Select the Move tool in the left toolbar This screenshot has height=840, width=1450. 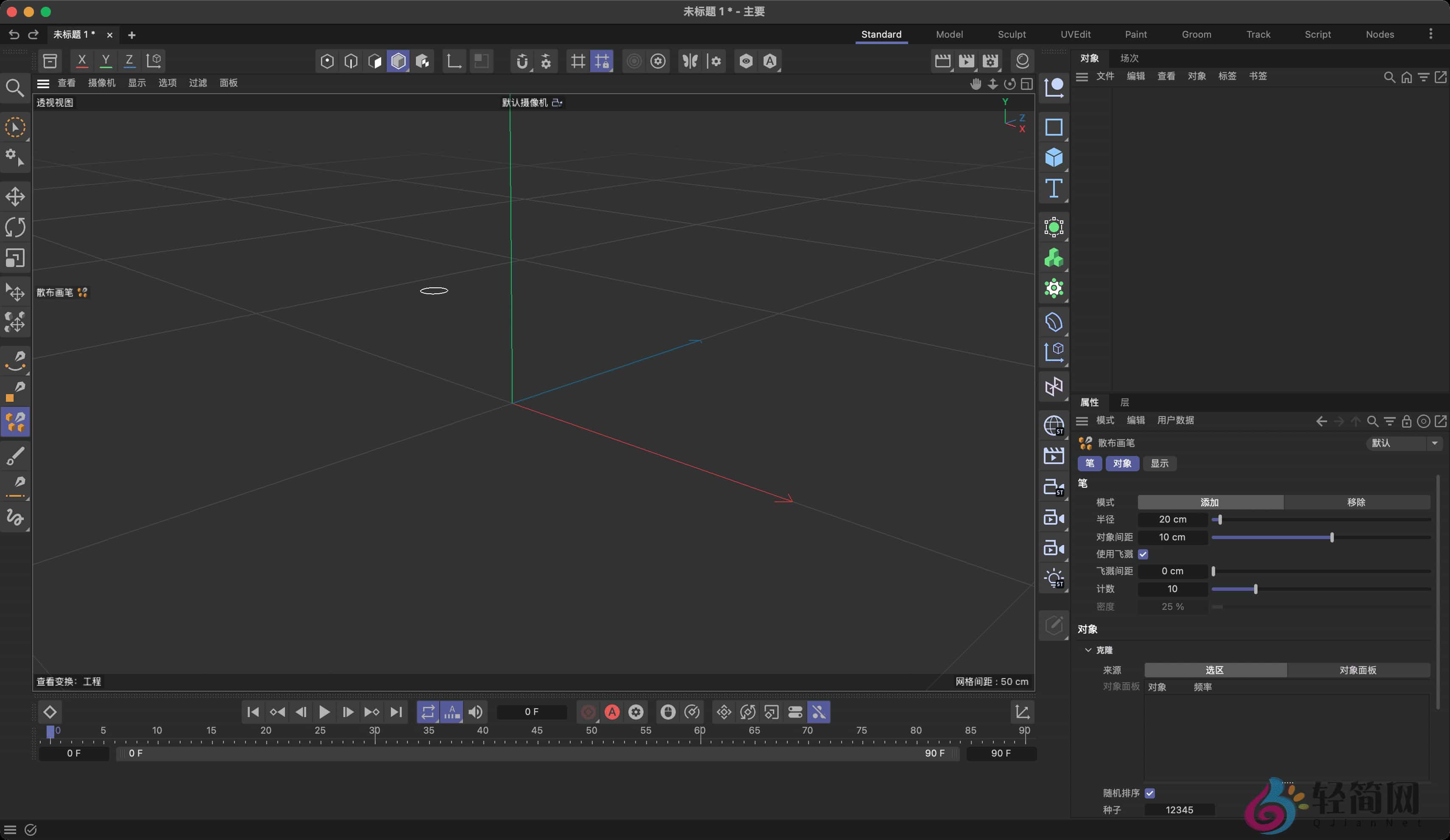point(16,196)
